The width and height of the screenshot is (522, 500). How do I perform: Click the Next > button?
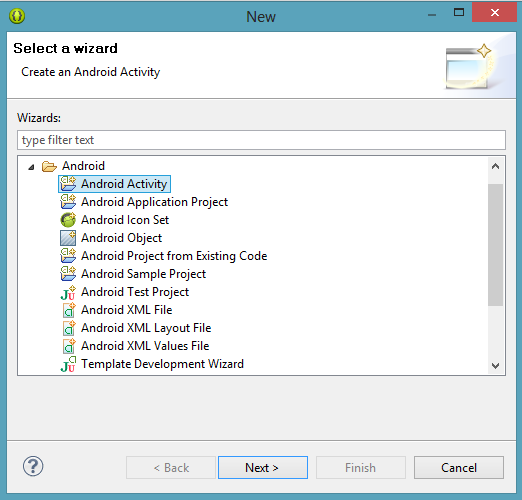tap(263, 468)
